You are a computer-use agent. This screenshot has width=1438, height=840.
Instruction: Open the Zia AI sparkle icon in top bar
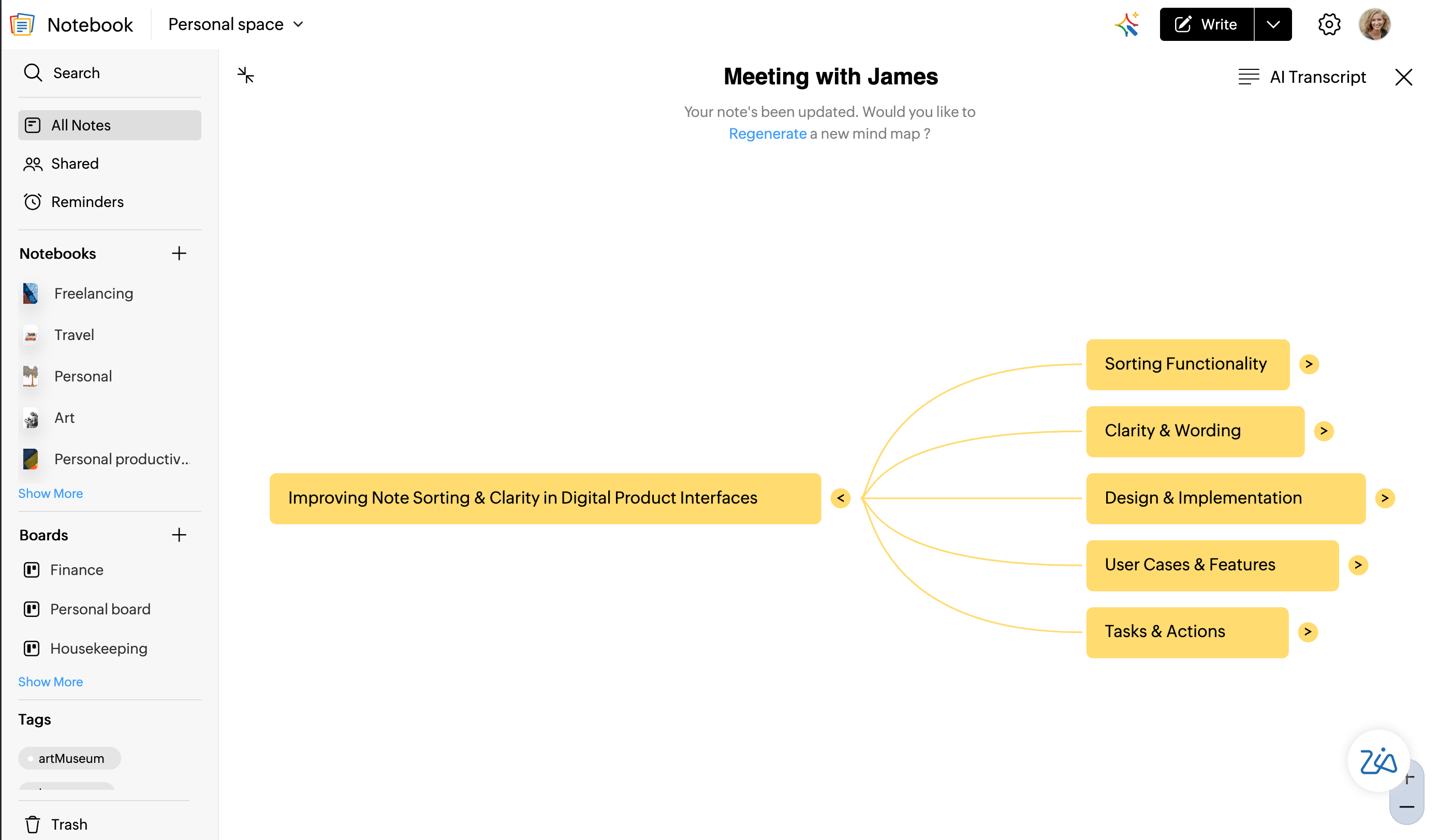pos(1127,24)
